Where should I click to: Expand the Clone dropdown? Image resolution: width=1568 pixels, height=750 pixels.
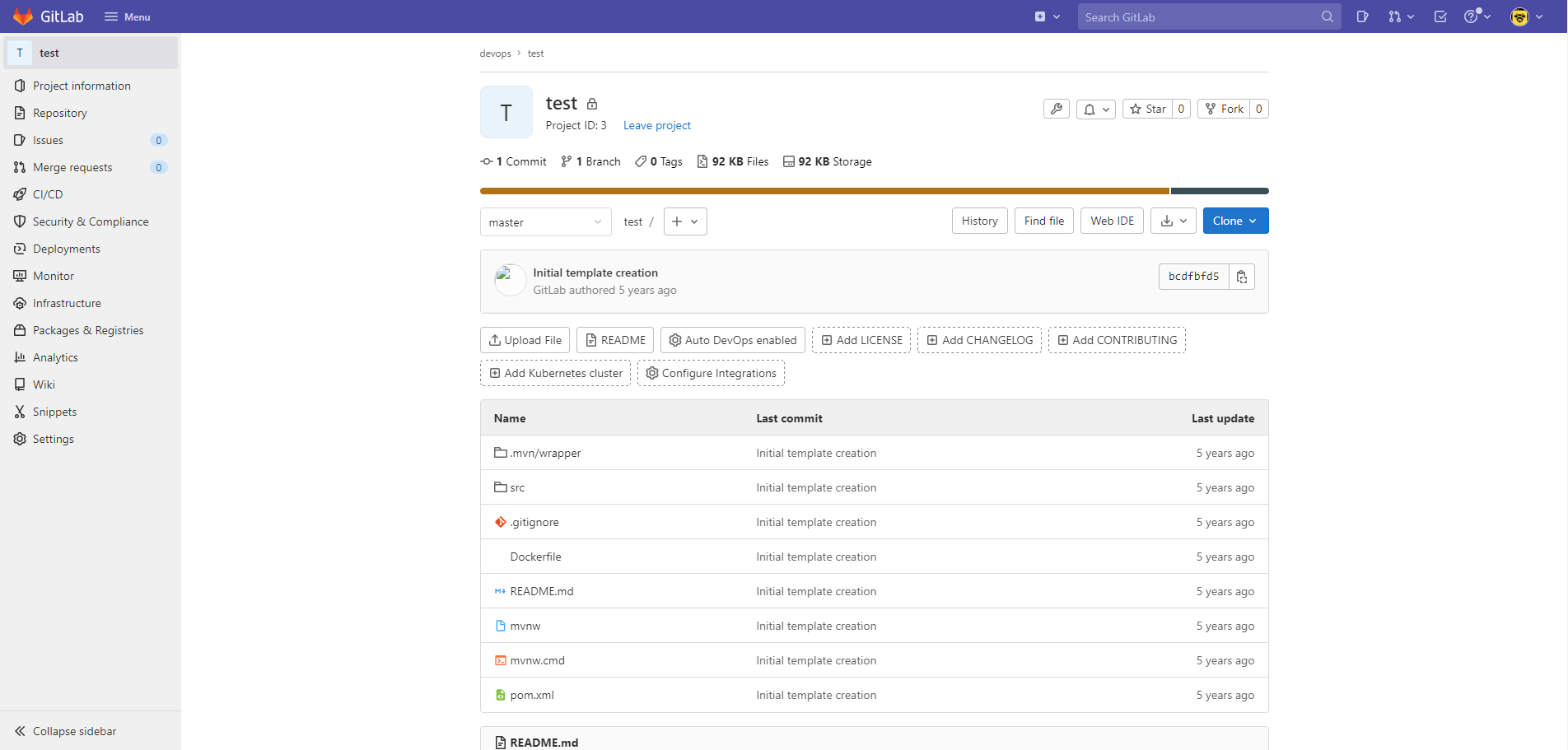tap(1235, 221)
